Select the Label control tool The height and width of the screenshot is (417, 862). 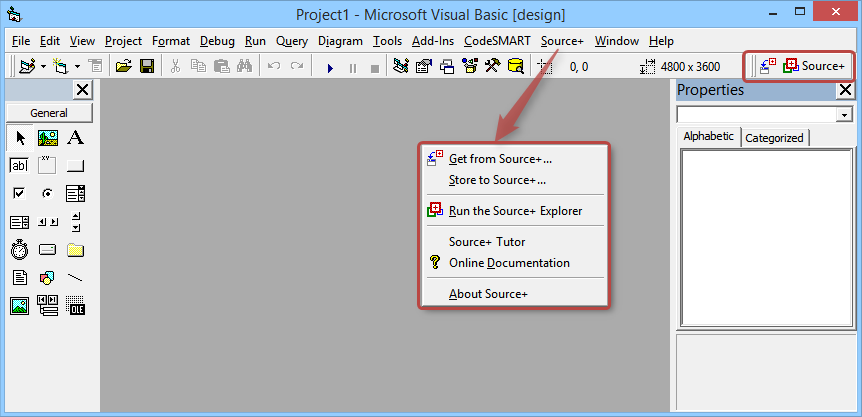75,137
